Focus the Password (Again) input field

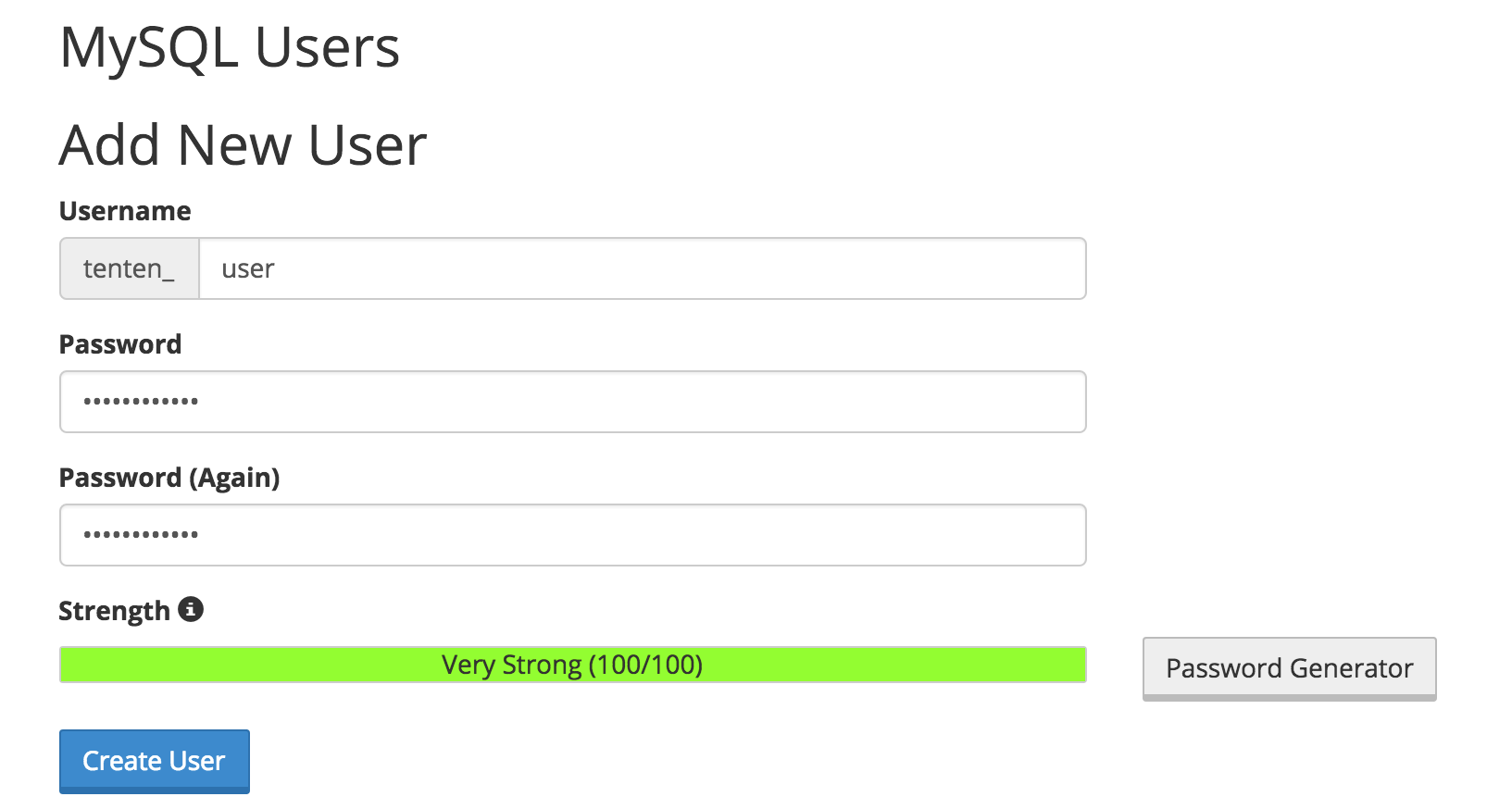pos(572,535)
